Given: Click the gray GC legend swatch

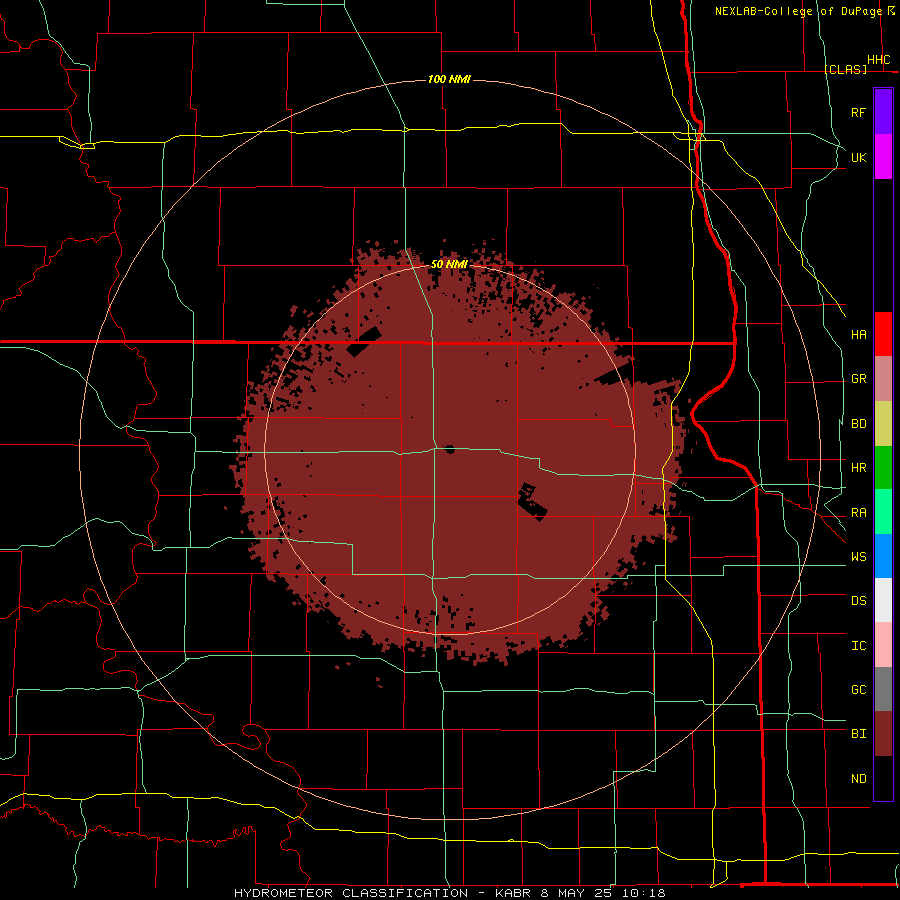Looking at the screenshot, I should (x=883, y=689).
